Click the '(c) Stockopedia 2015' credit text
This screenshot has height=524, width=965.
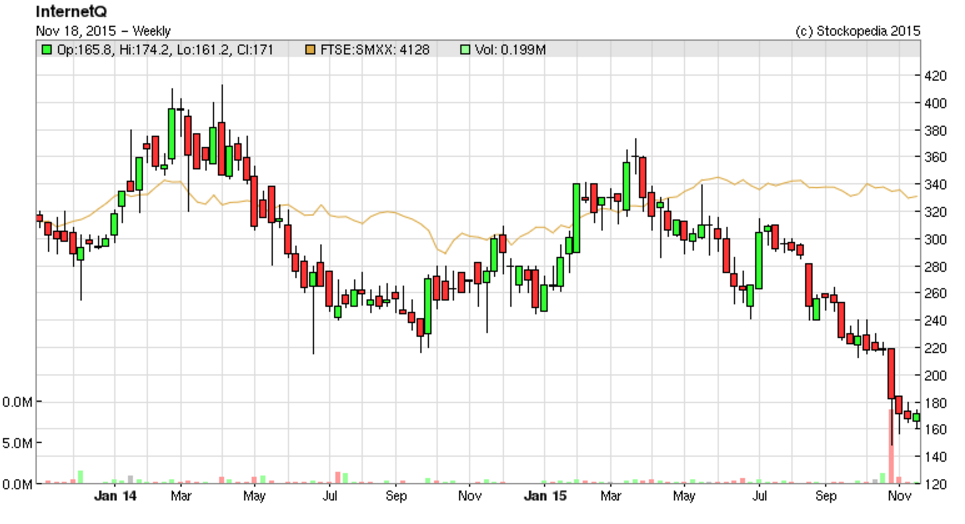(x=858, y=31)
